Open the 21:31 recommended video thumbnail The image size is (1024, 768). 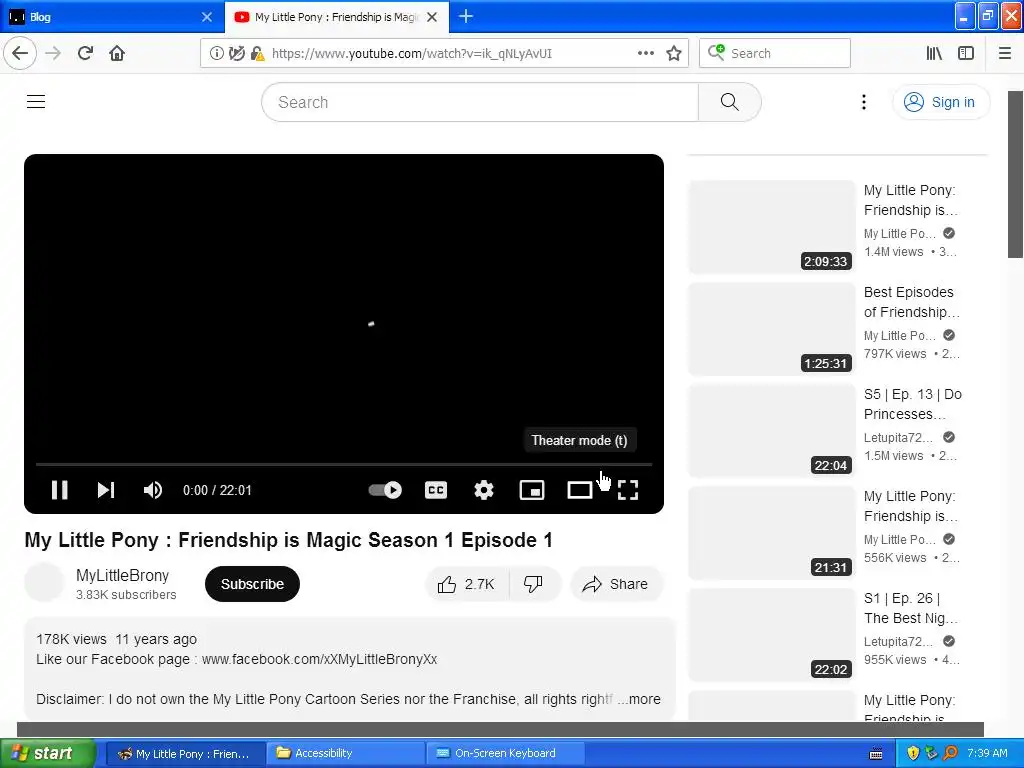772,533
